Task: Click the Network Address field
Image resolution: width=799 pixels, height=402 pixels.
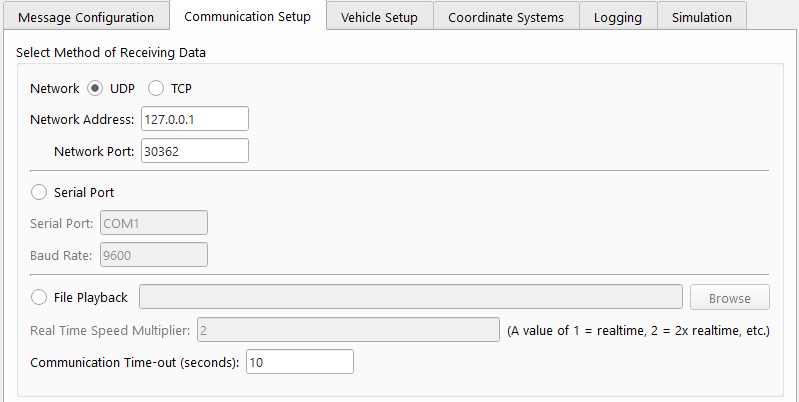Action: (x=194, y=119)
